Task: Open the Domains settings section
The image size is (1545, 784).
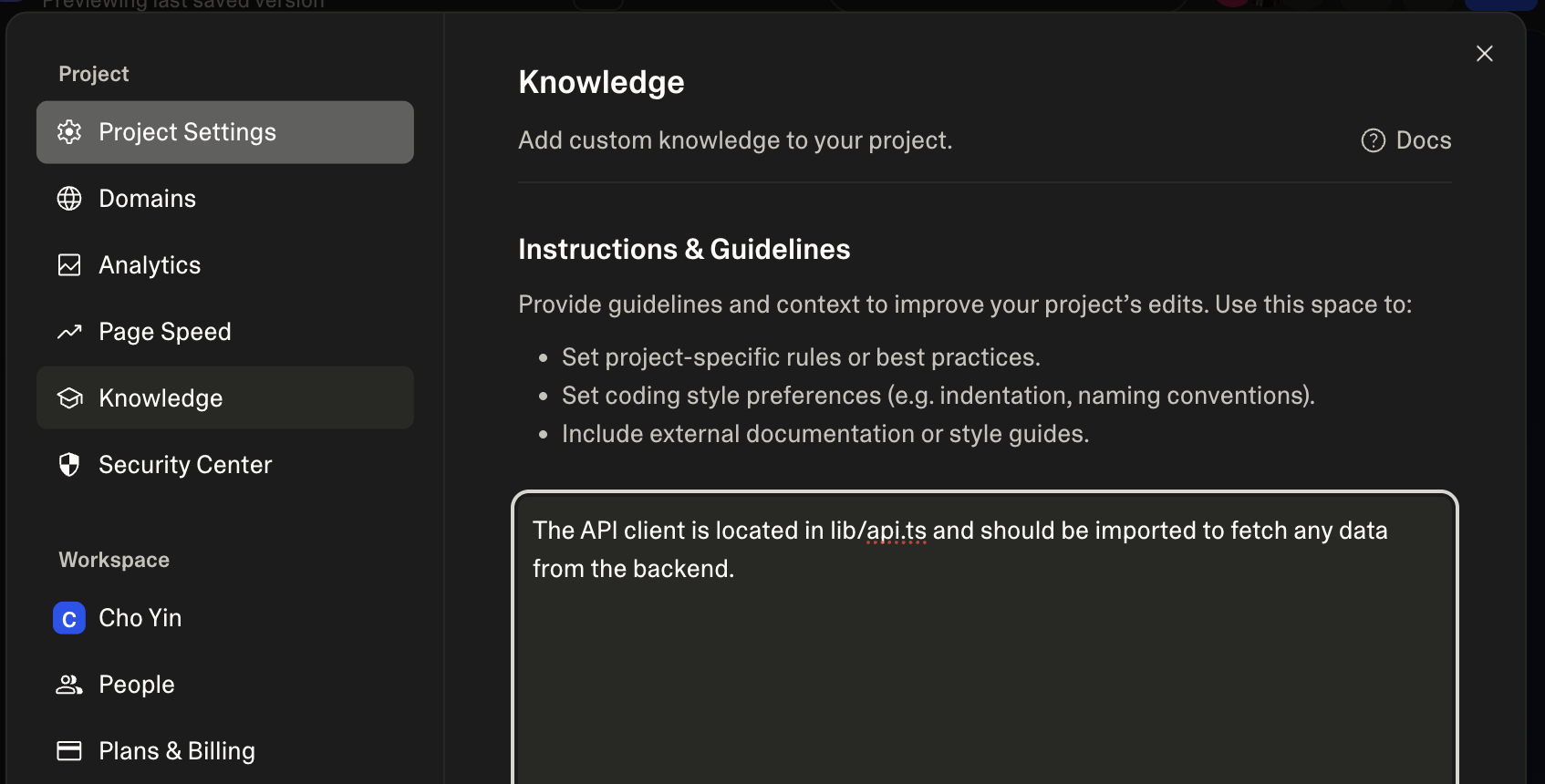Action: (147, 198)
